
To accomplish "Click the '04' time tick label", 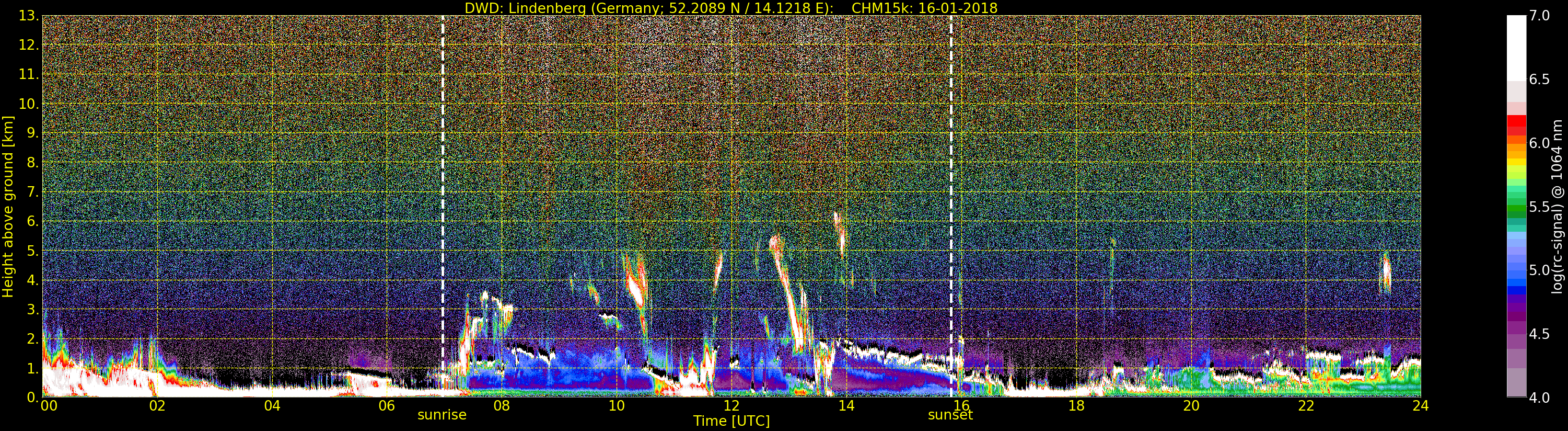I will point(272,405).
